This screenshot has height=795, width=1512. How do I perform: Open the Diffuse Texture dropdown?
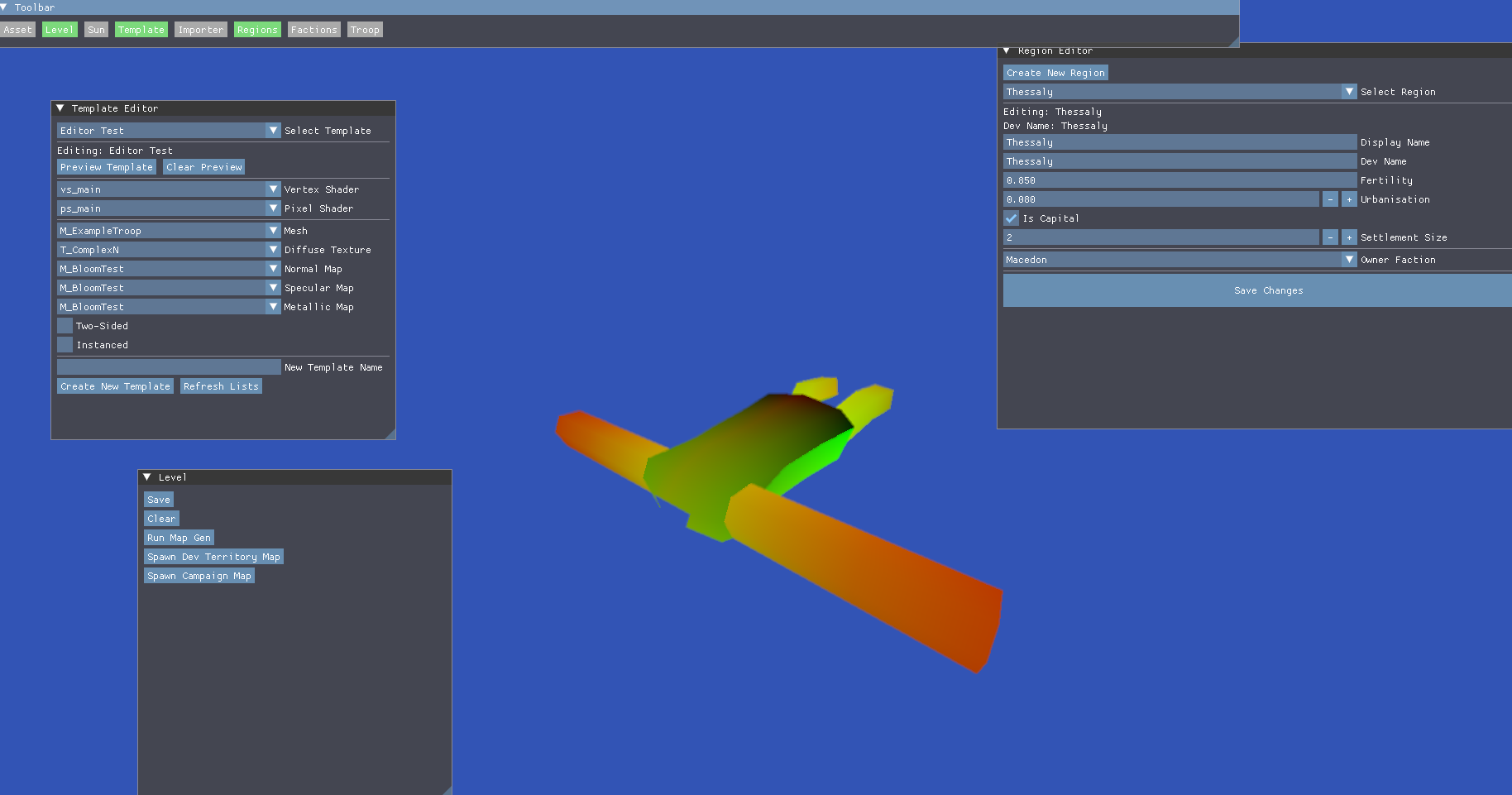(169, 250)
